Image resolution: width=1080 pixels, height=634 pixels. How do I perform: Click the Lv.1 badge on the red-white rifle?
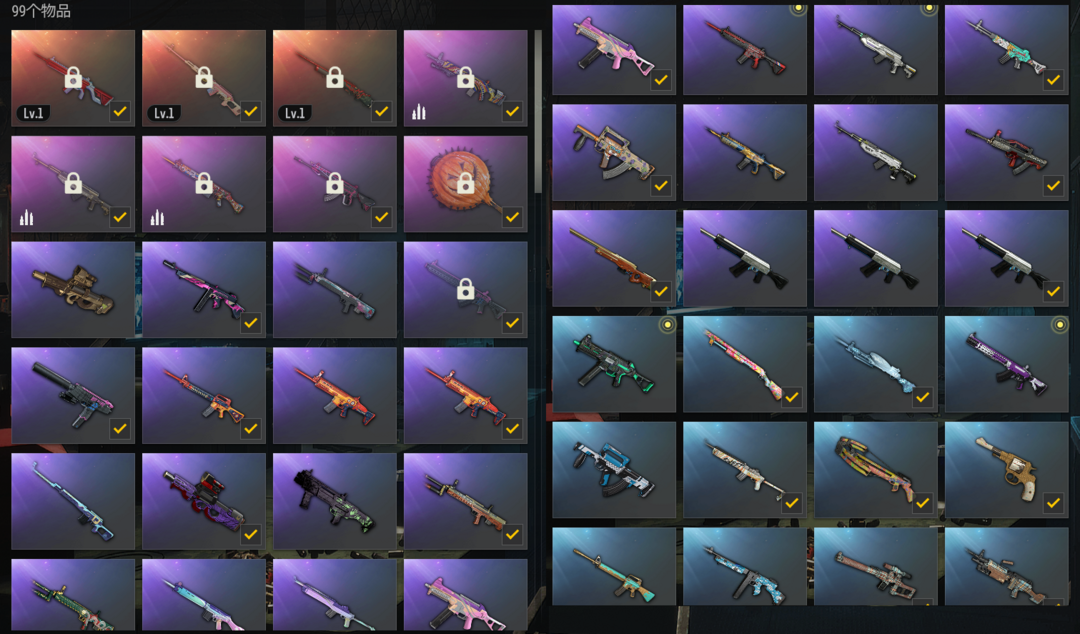(x=33, y=112)
